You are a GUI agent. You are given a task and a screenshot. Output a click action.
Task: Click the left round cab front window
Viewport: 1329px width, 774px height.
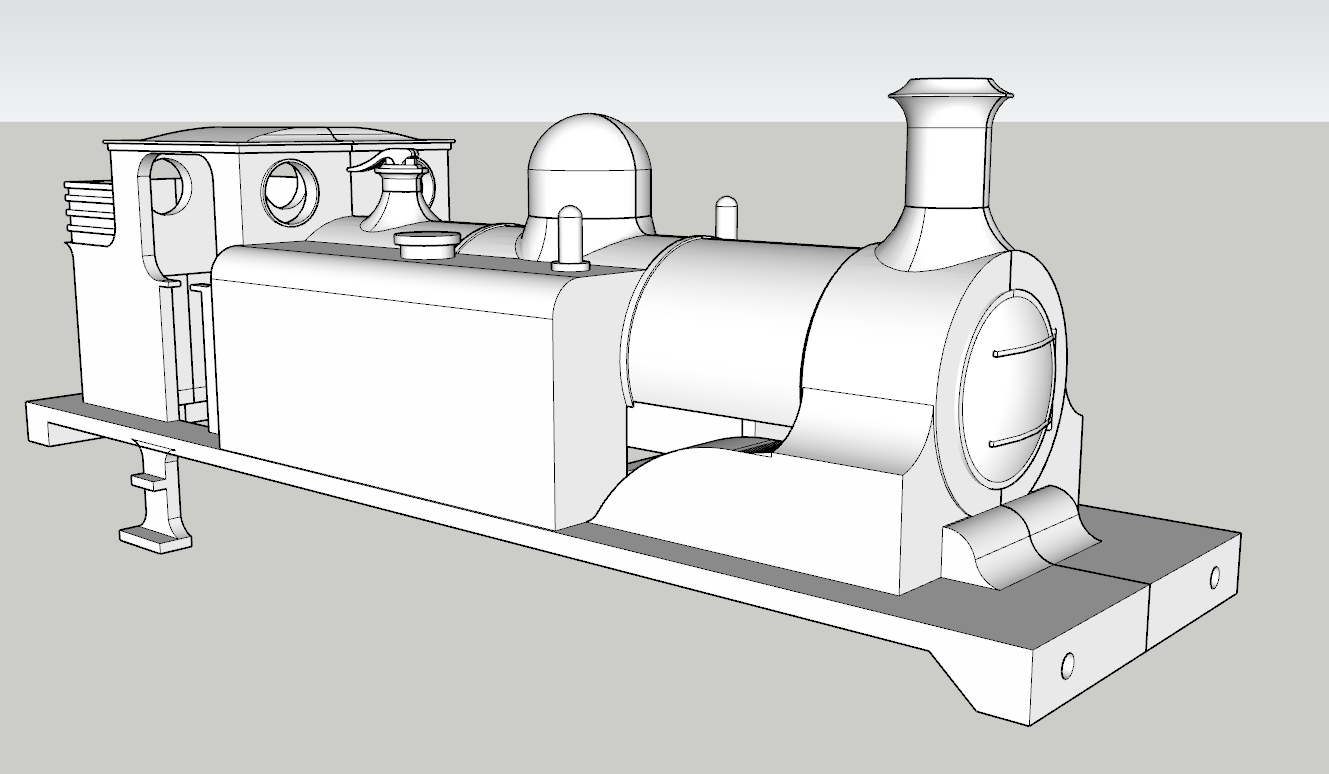click(x=170, y=185)
